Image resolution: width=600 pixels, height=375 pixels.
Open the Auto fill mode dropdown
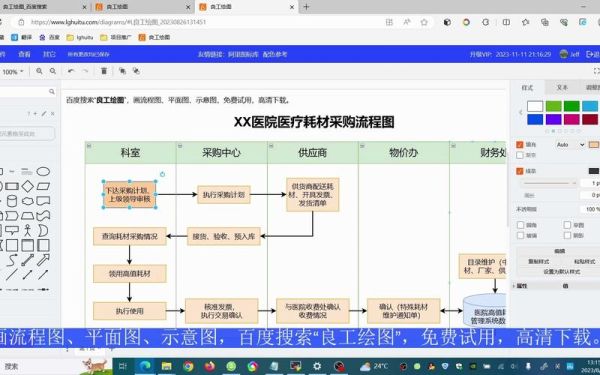[x=570, y=145]
